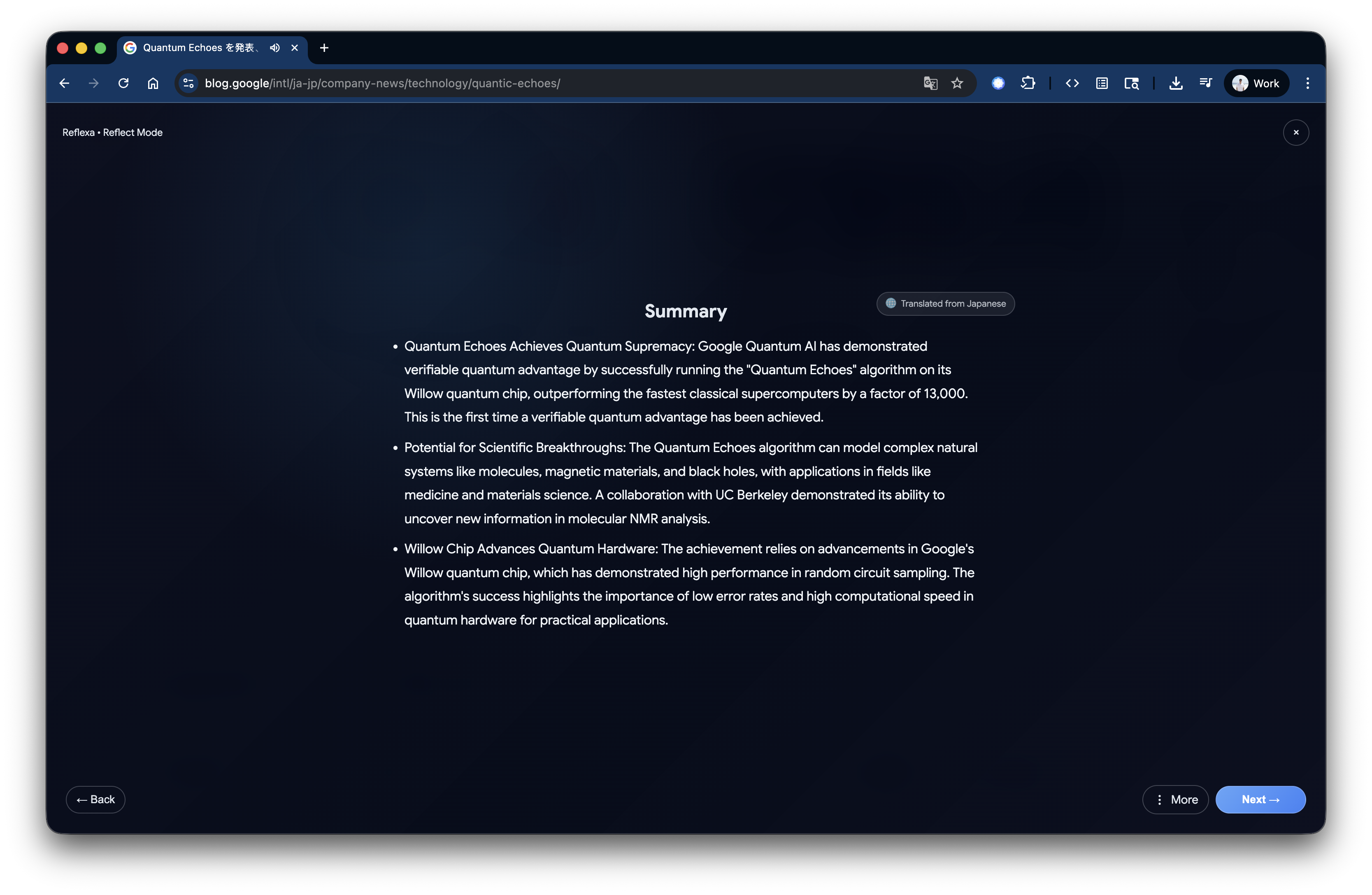This screenshot has height=895, width=1372.
Task: Open the media controls playlist icon
Action: [x=1205, y=83]
